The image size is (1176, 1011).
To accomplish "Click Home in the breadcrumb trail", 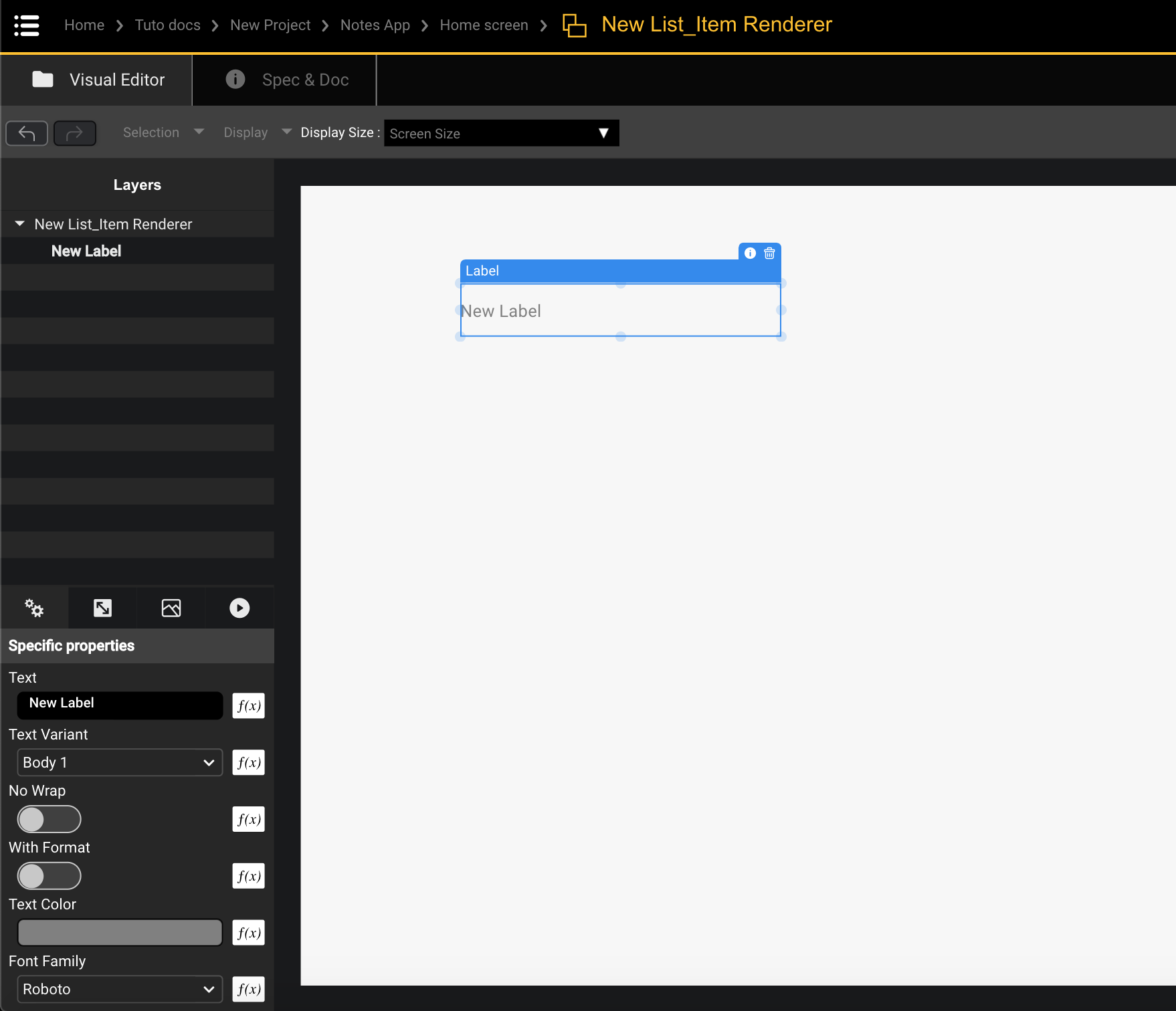I will coord(84,25).
